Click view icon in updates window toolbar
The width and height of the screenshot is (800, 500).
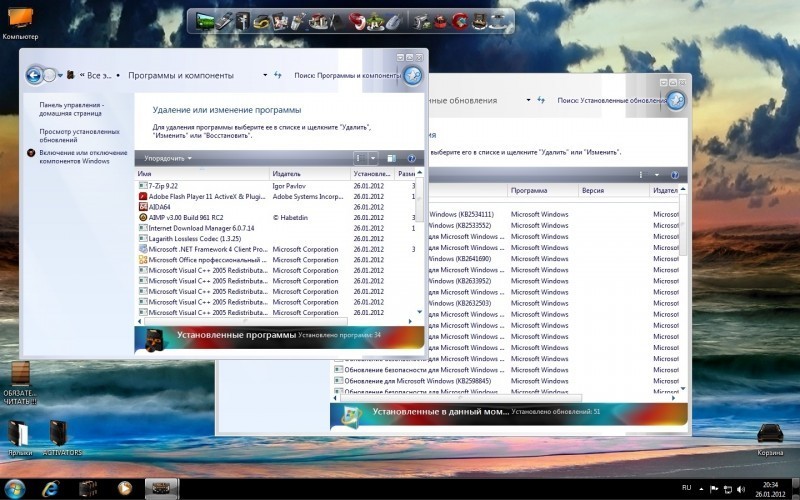pyautogui.click(x=641, y=175)
